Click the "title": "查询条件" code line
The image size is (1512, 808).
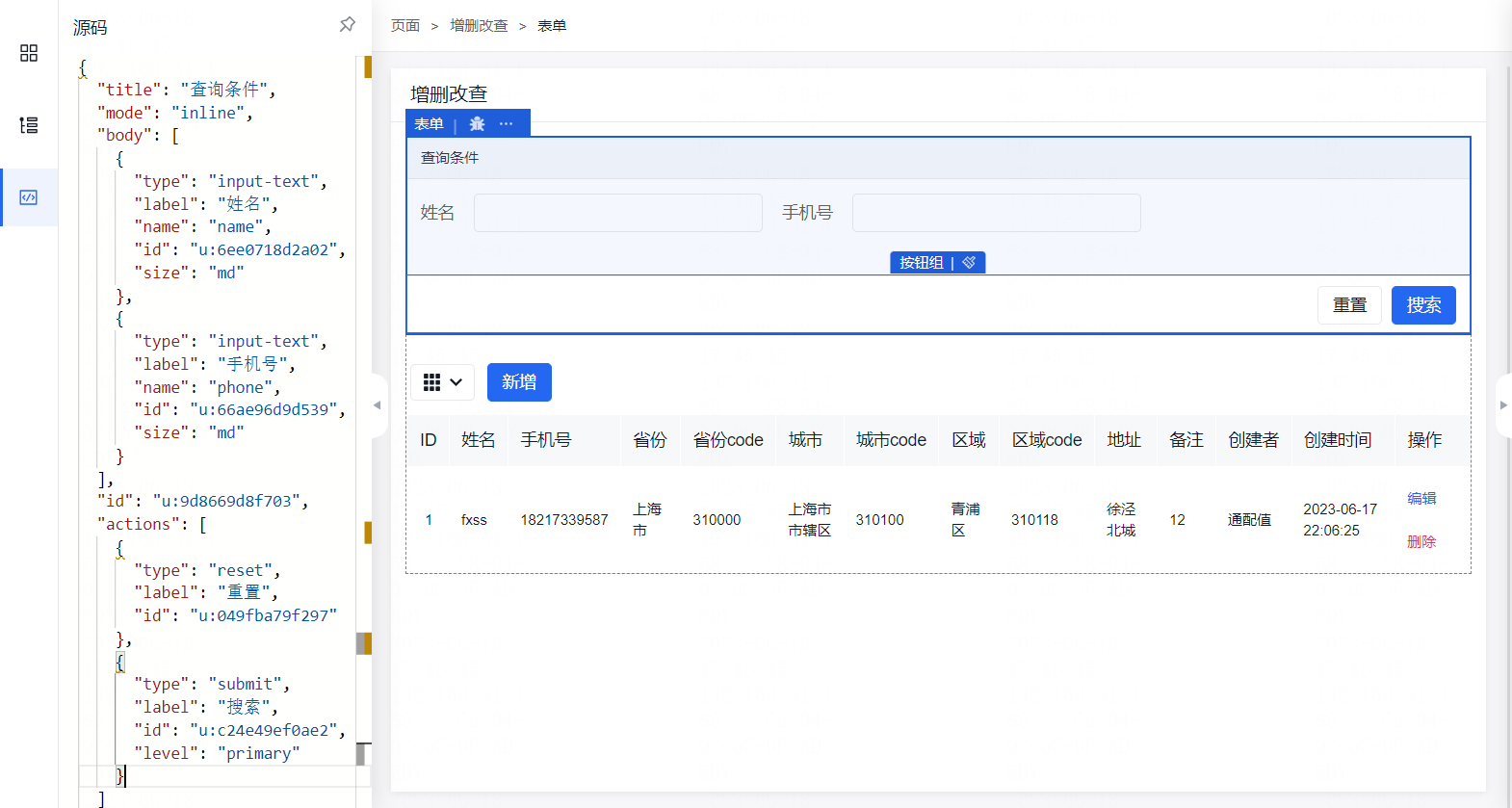pos(186,90)
